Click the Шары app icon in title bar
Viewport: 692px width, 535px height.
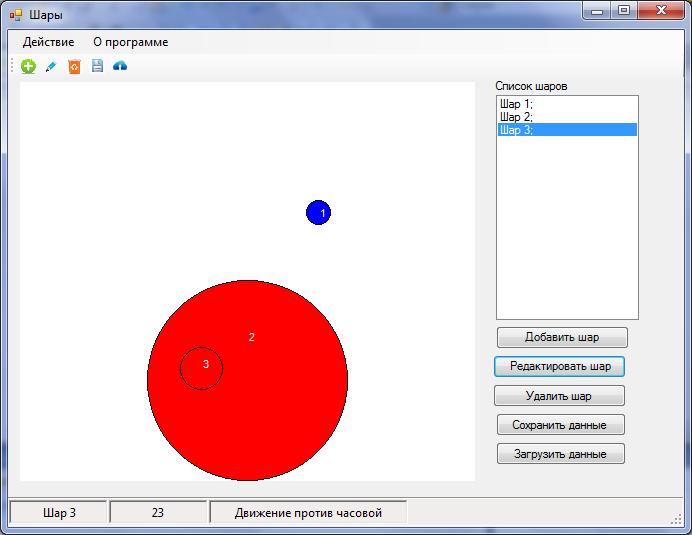[16, 15]
